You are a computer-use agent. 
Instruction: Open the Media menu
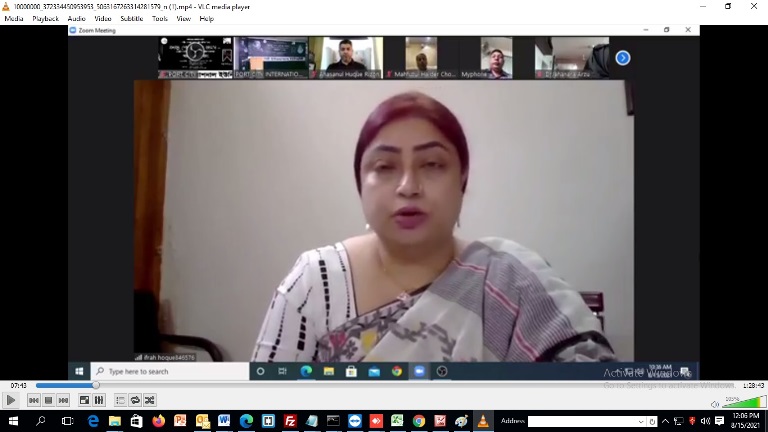14,19
